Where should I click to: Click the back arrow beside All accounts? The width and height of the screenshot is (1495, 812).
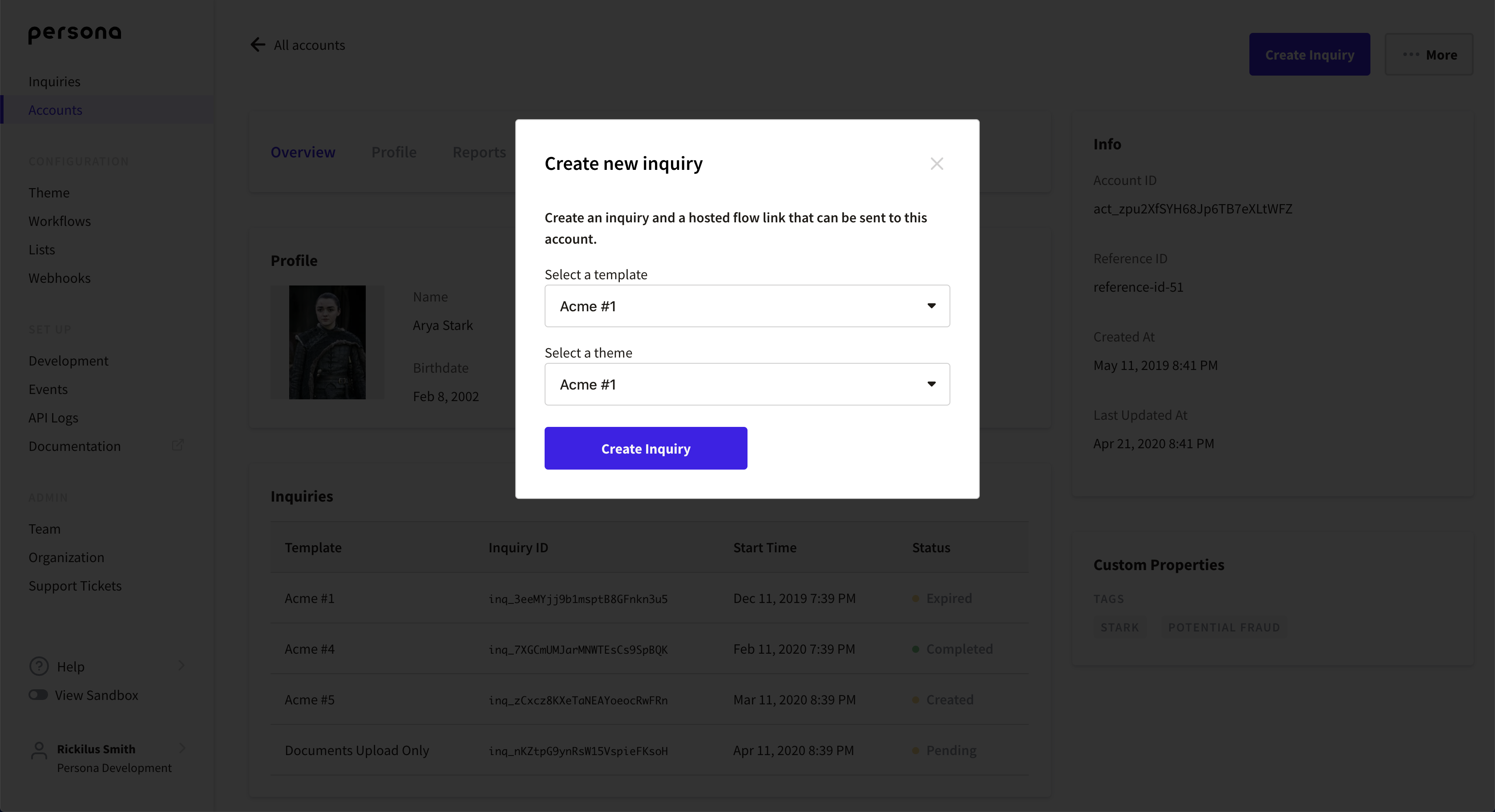[258, 44]
